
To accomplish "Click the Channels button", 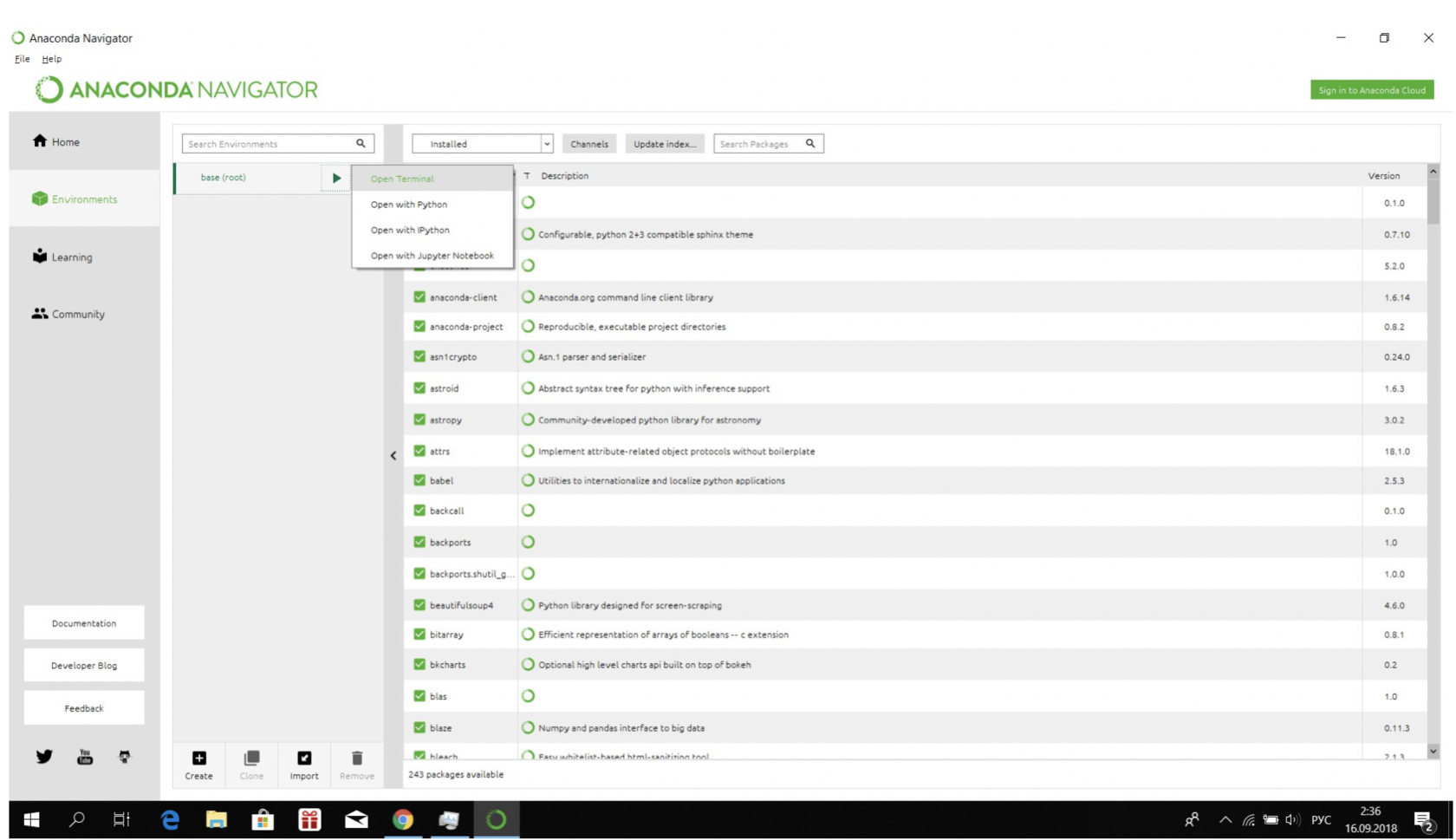I will click(589, 144).
